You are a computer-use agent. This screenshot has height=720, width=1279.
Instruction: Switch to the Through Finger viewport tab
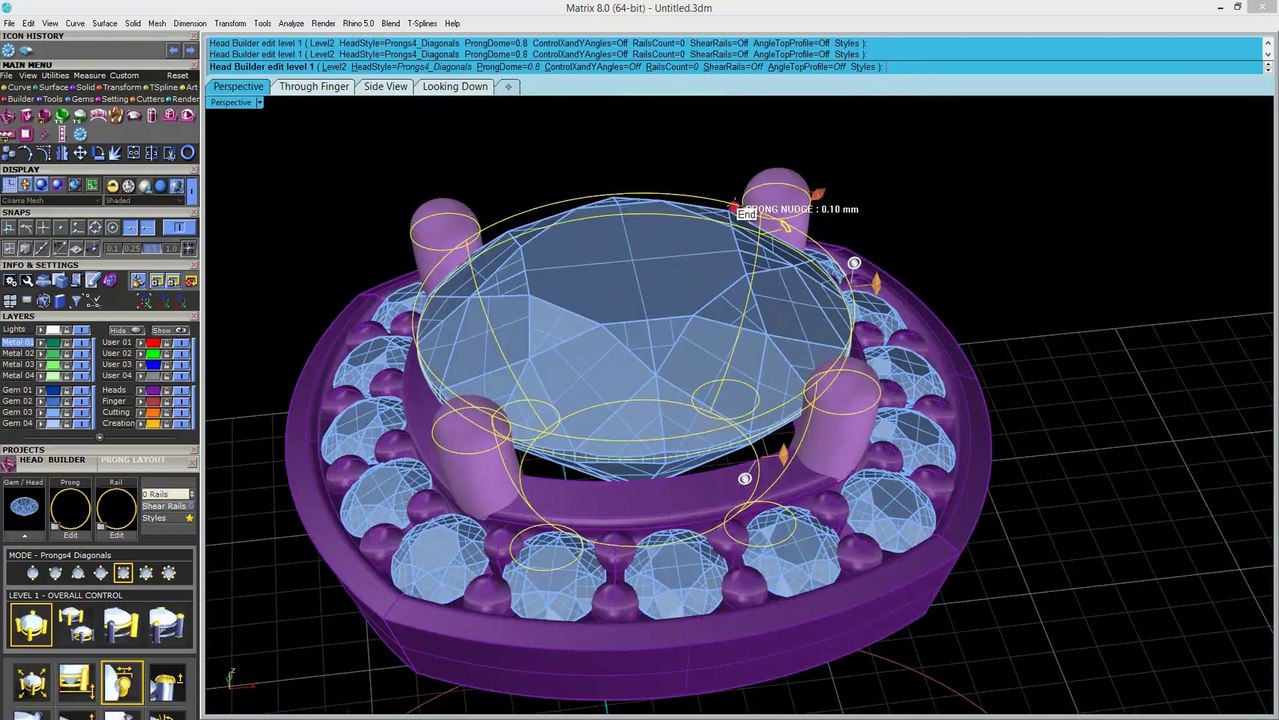314,87
